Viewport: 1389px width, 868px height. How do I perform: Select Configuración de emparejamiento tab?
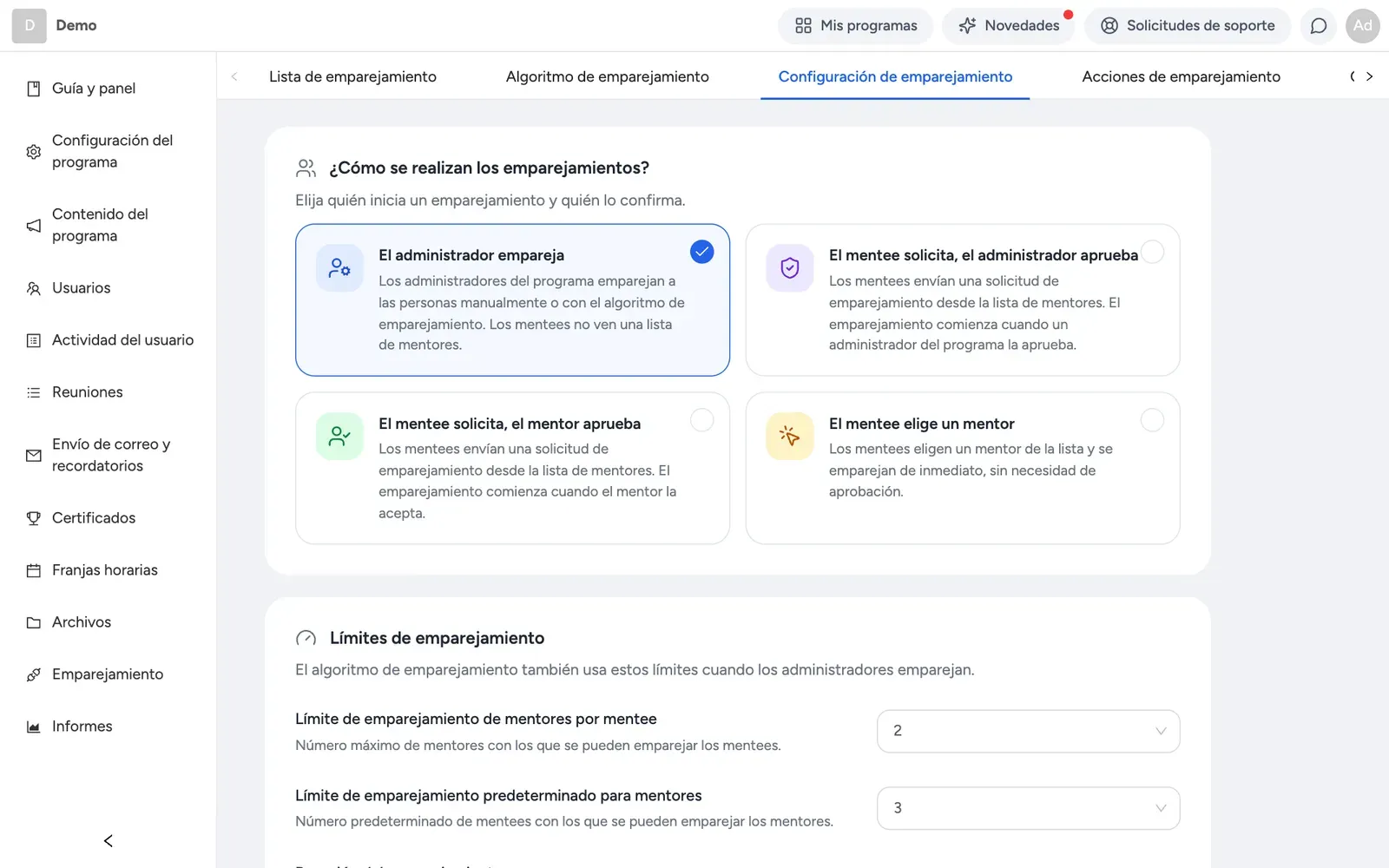point(895,76)
